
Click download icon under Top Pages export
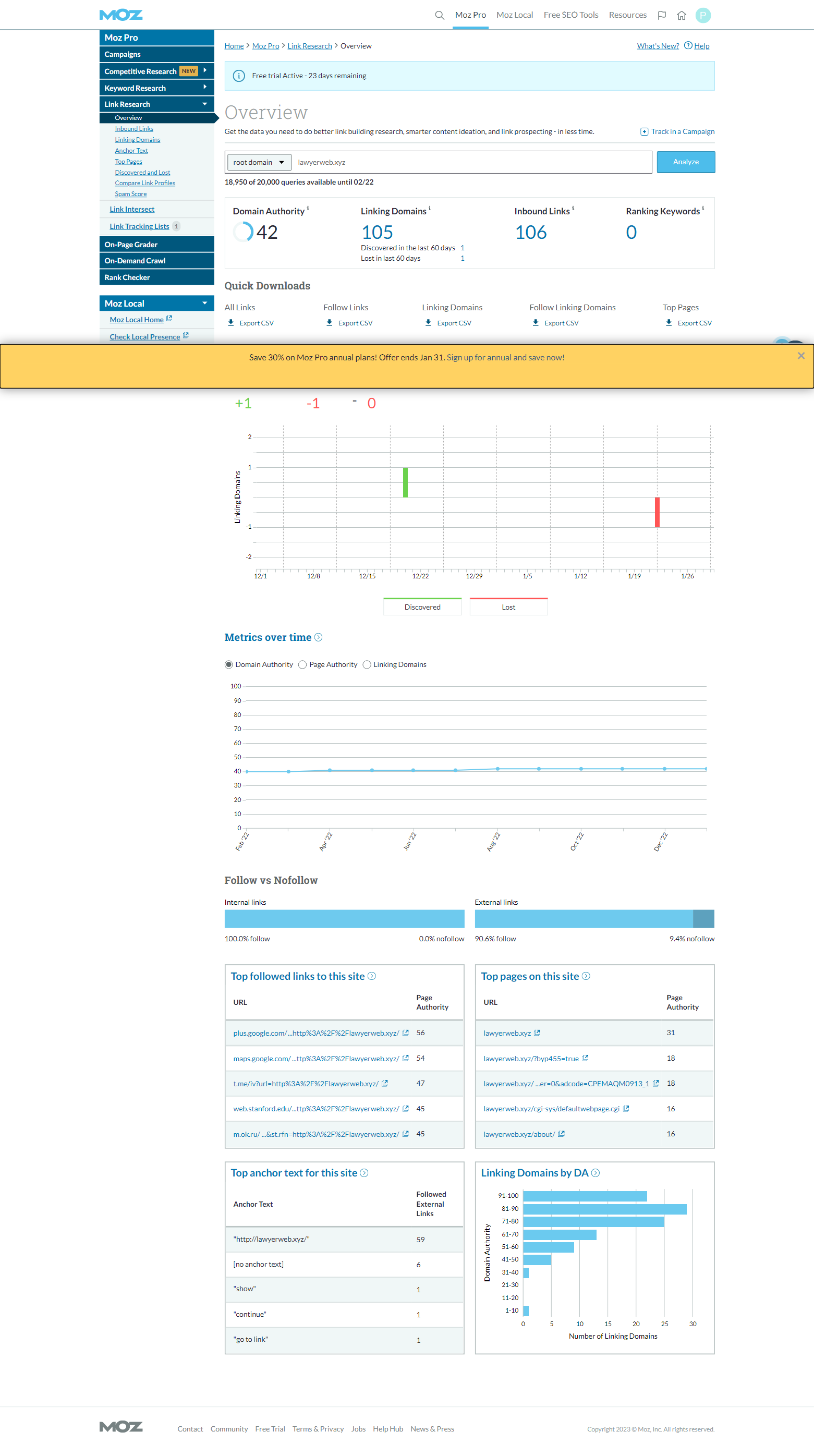tap(669, 323)
